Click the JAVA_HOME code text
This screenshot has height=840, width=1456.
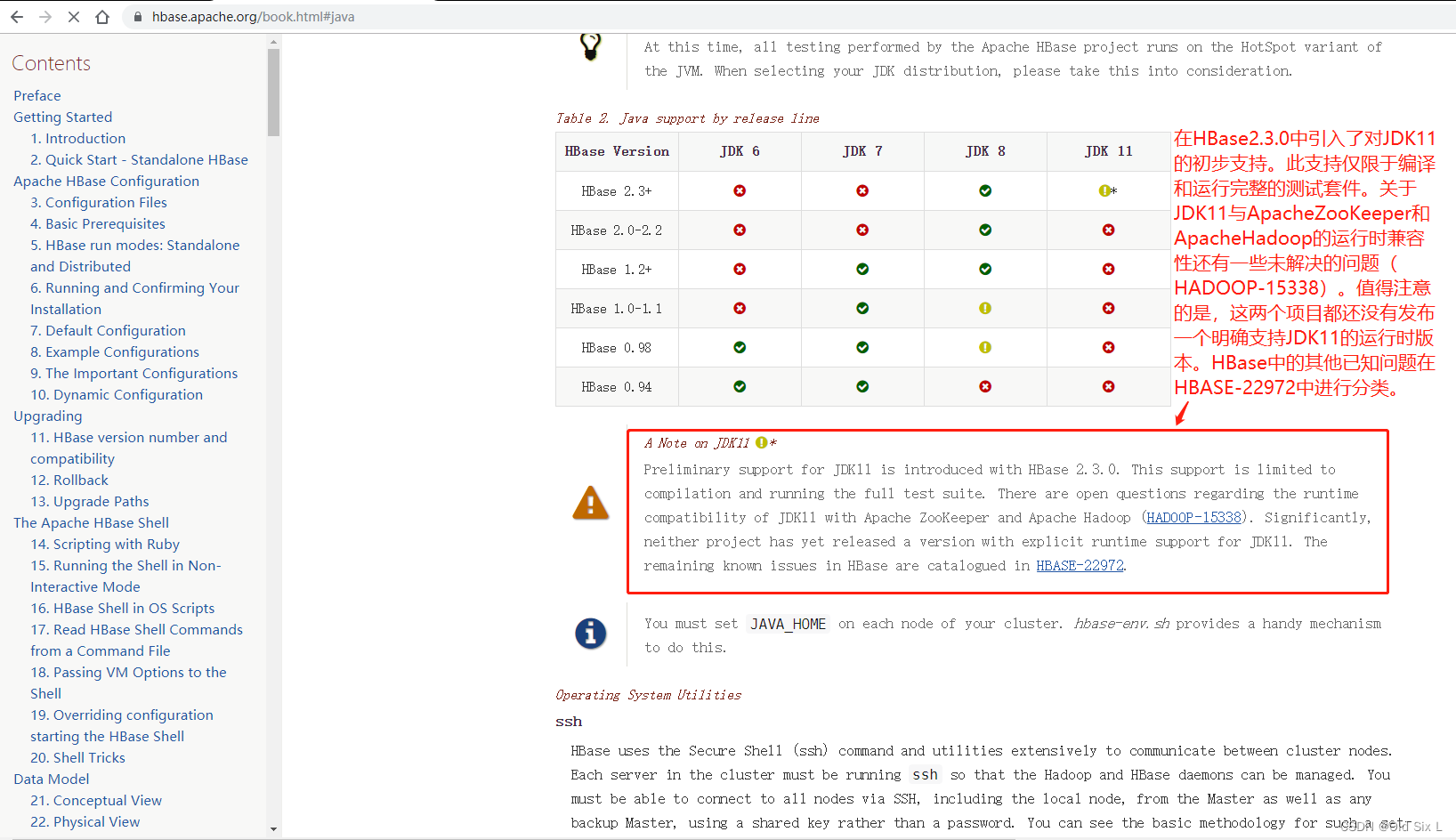point(789,624)
